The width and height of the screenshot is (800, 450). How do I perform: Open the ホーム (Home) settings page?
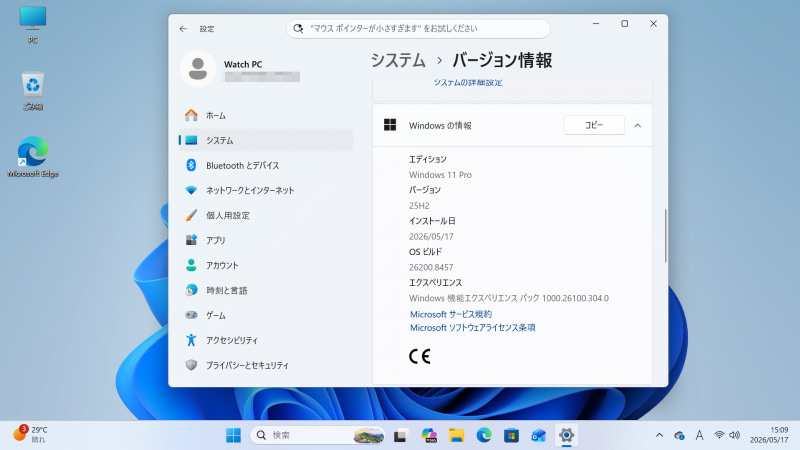point(265,115)
